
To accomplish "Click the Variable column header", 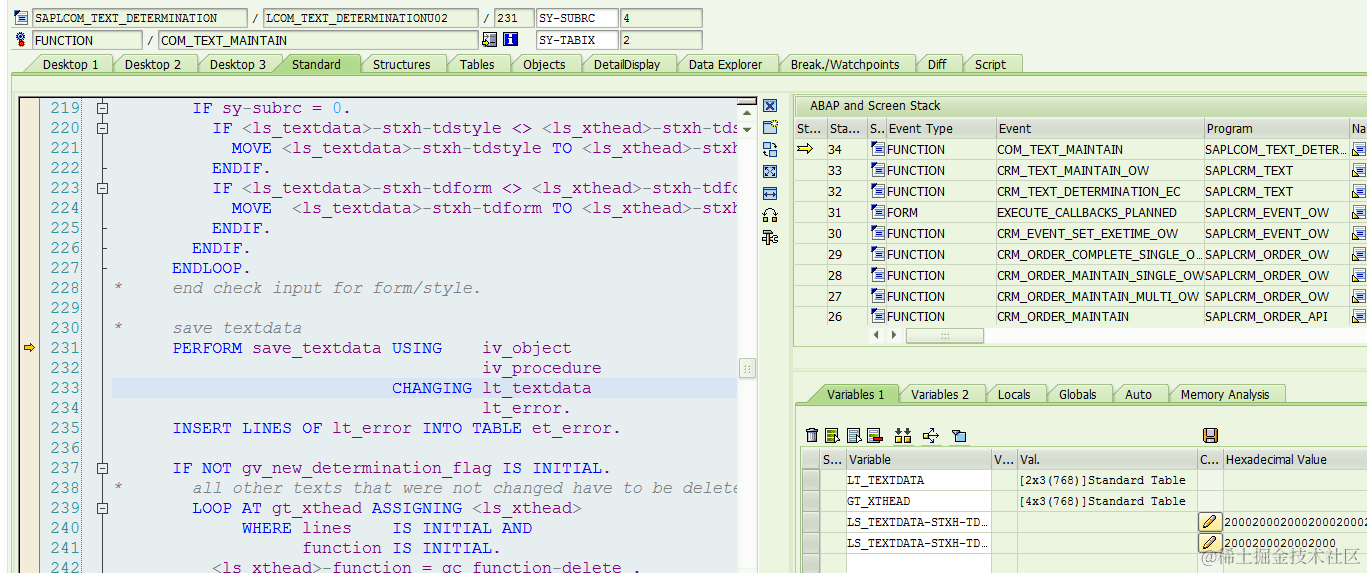I will point(919,459).
